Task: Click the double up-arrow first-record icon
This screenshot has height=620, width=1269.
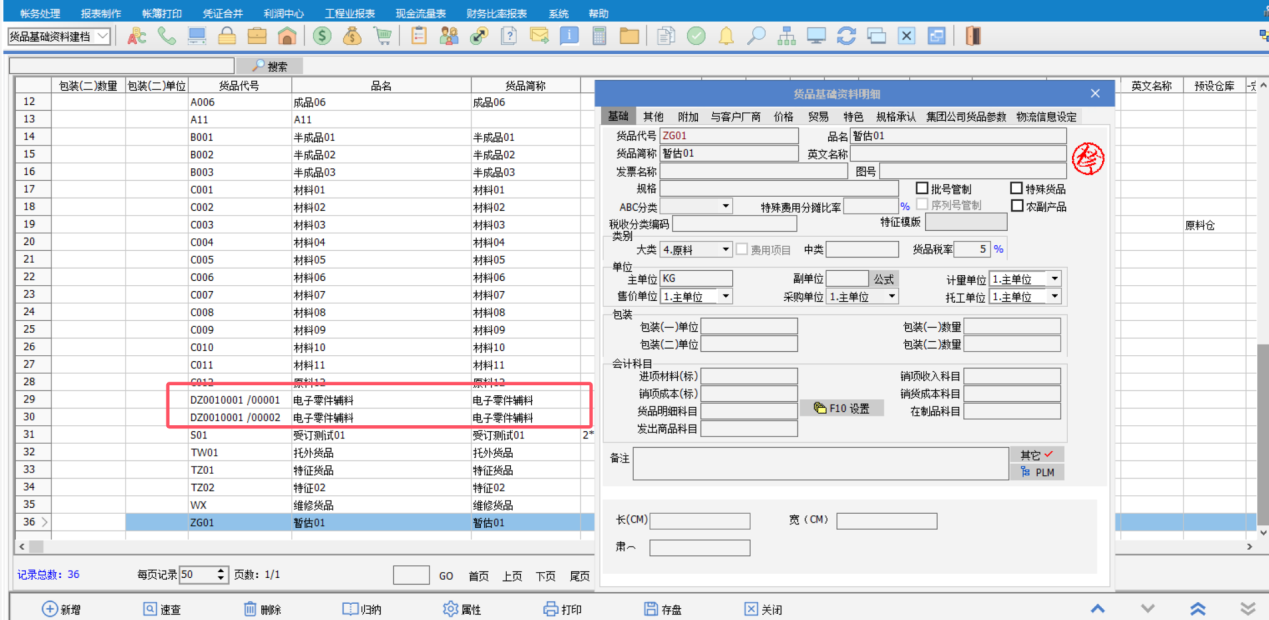Action: (1197, 609)
